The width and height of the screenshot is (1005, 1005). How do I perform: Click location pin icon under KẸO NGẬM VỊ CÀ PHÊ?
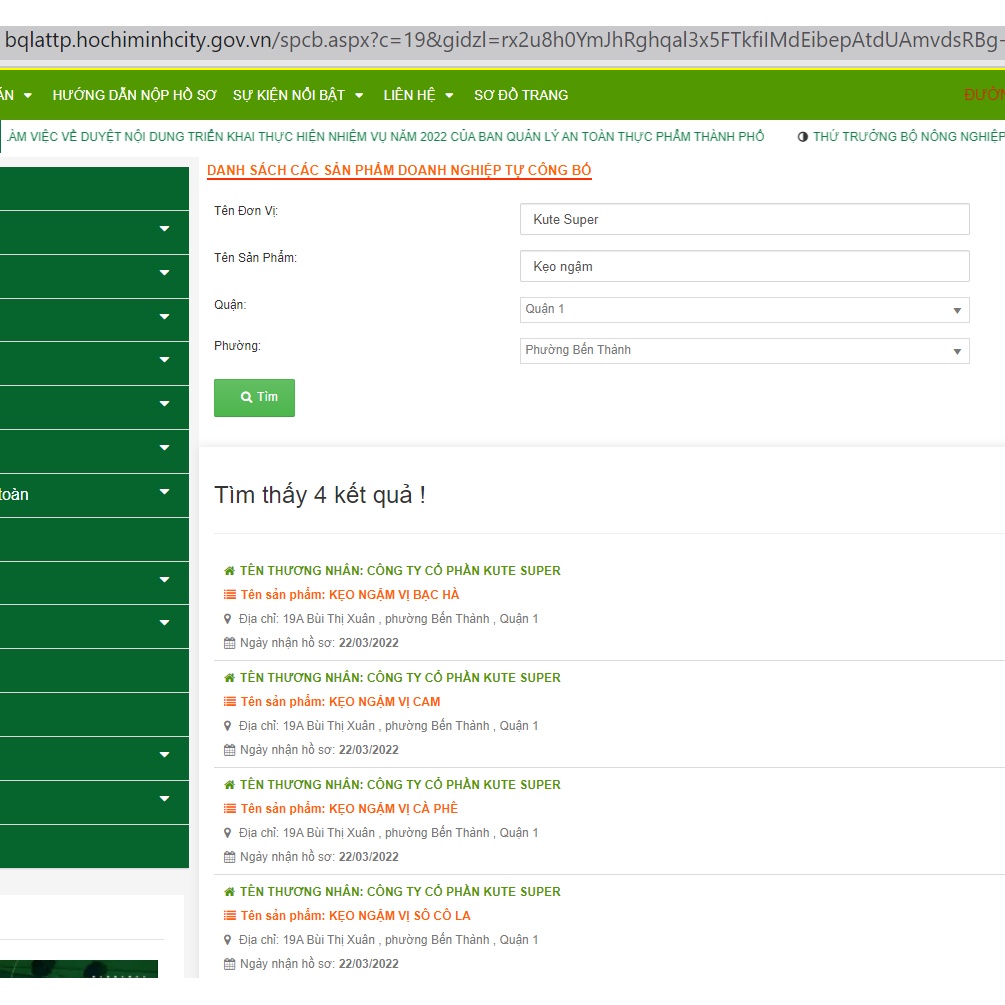tap(228, 833)
